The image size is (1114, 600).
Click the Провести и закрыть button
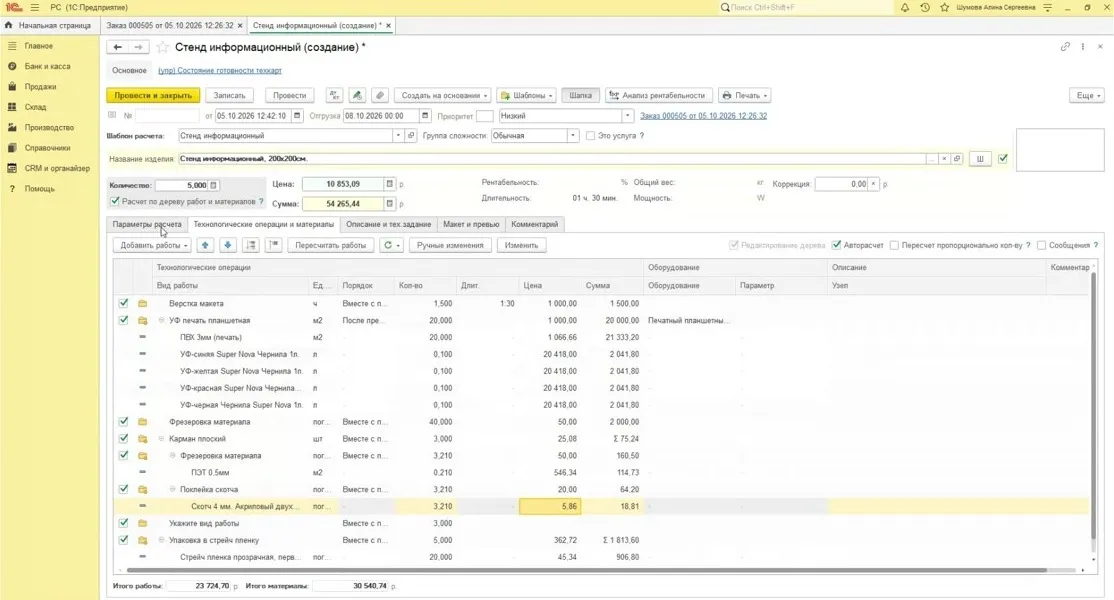coord(153,95)
